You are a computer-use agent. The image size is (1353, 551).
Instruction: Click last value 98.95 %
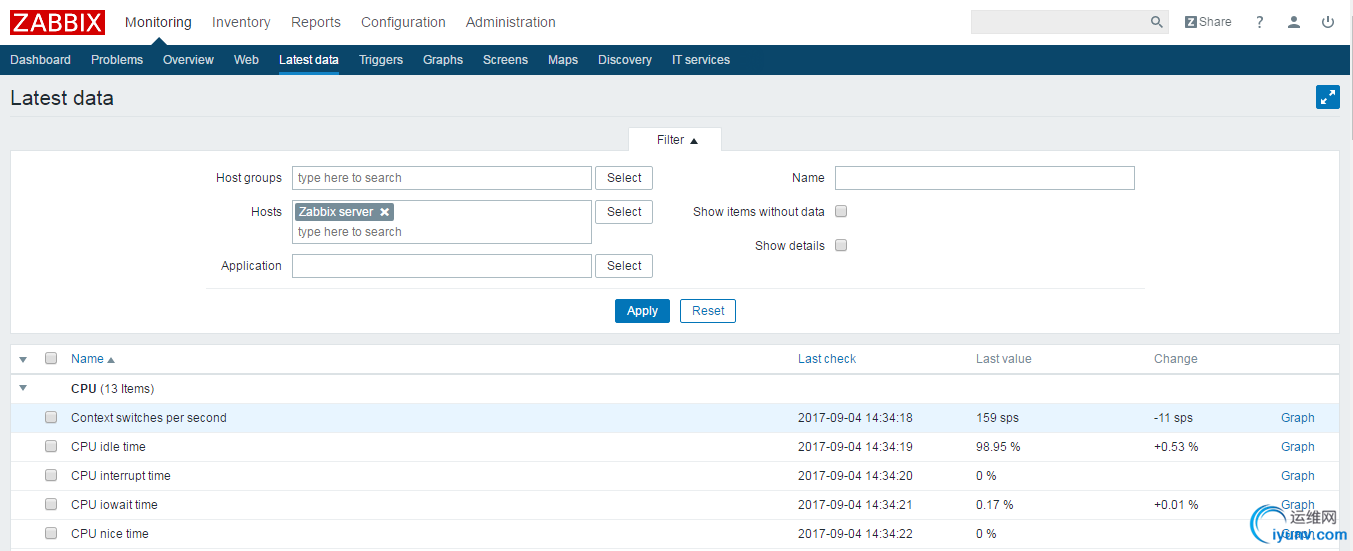pos(998,447)
